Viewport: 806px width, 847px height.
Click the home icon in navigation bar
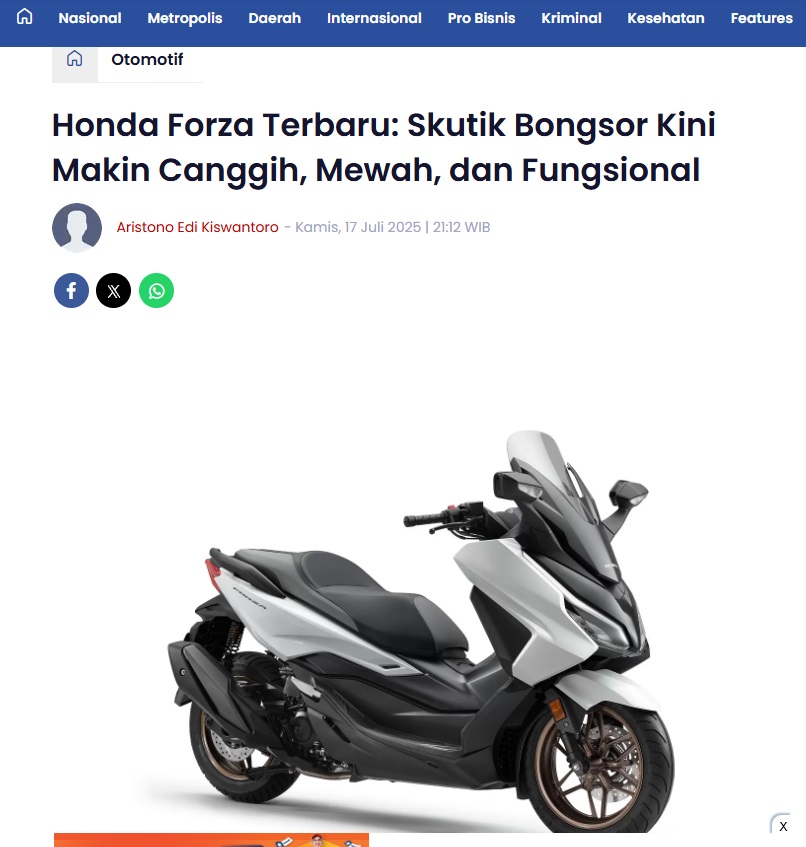pos(25,17)
